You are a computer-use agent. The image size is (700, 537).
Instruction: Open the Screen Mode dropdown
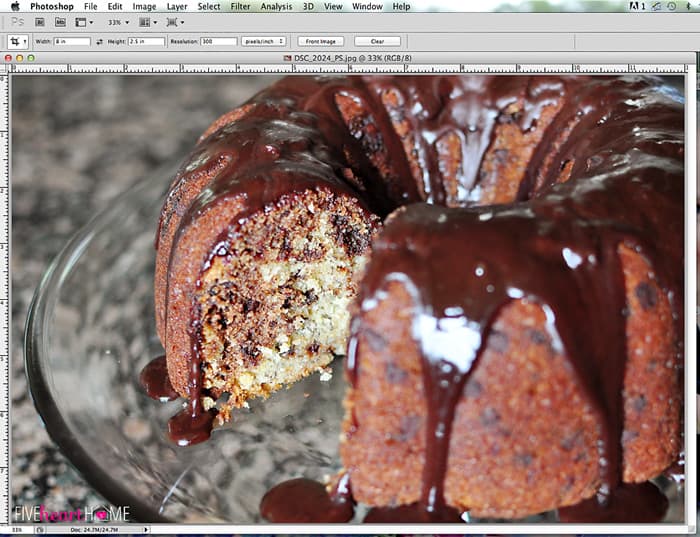pyautogui.click(x=175, y=22)
